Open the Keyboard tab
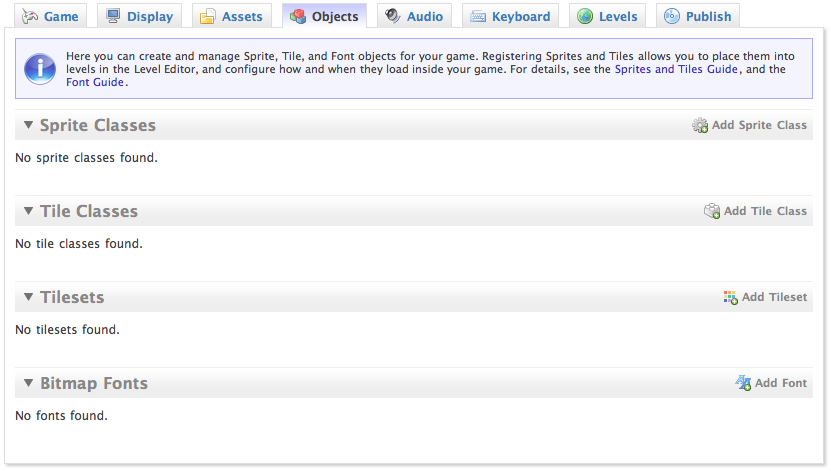831x471 pixels. (510, 16)
